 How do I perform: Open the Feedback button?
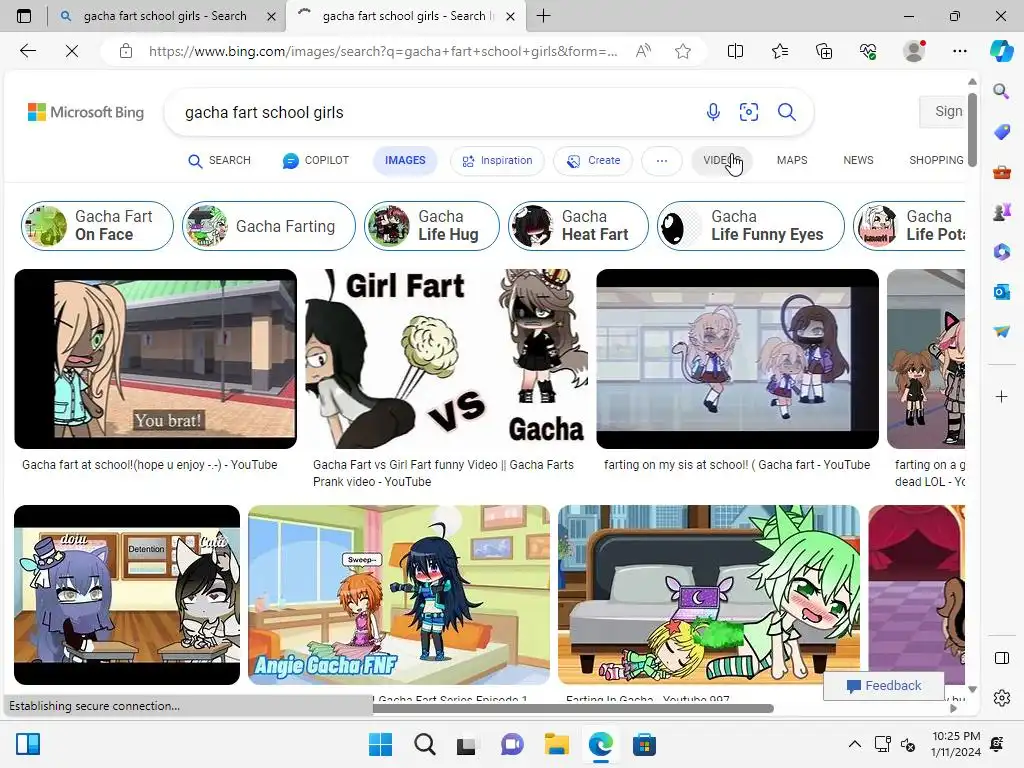click(884, 686)
